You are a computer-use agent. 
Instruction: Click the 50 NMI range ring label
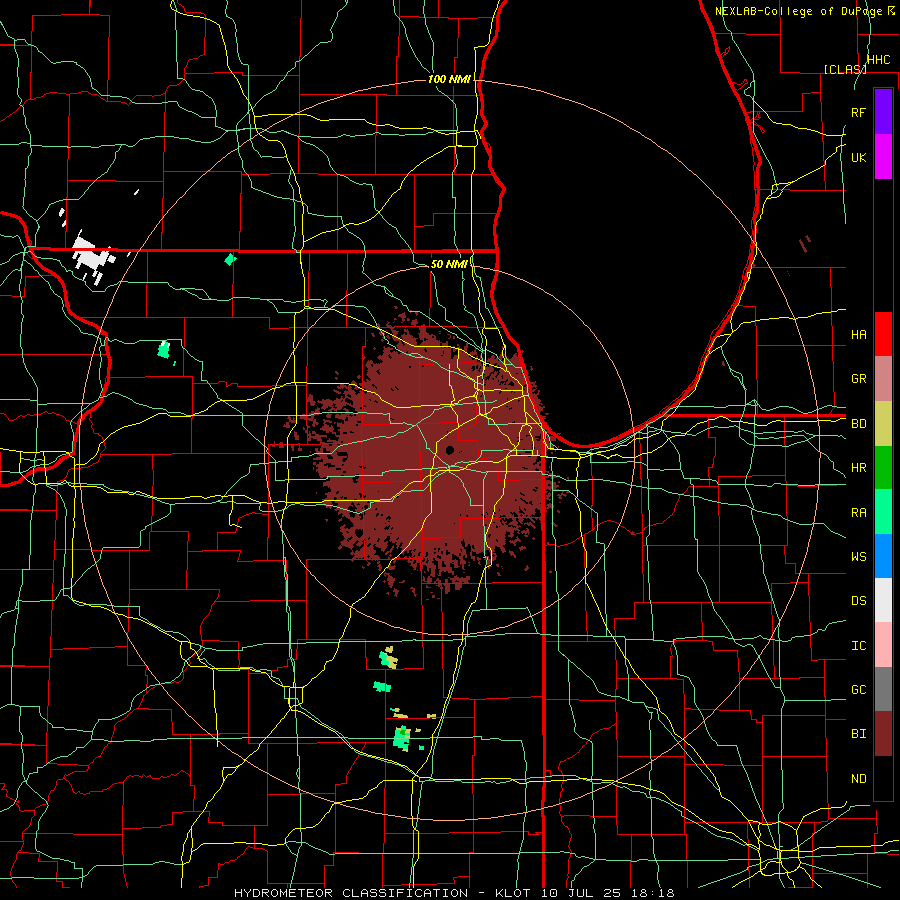[449, 264]
